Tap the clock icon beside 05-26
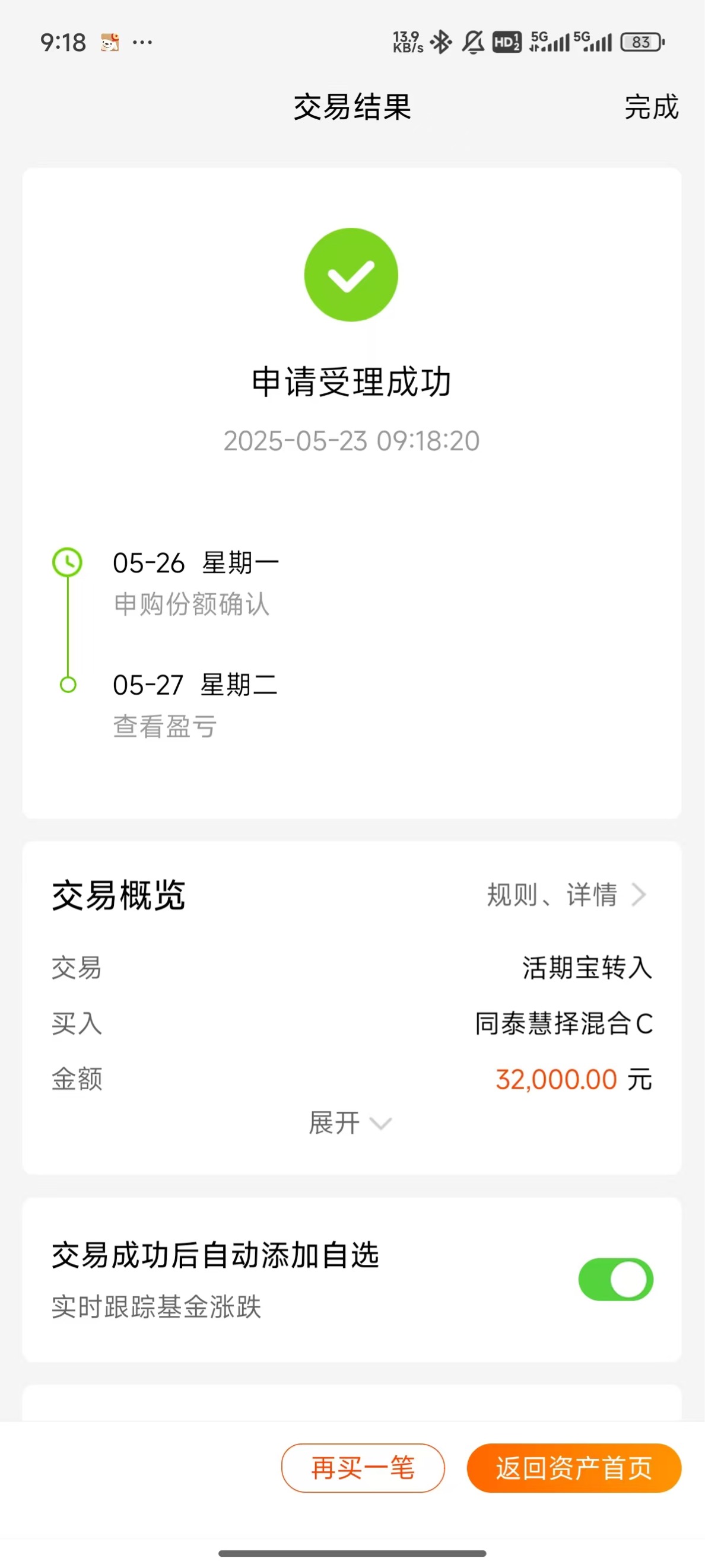Screen dimensions: 705x1568 click(x=68, y=562)
